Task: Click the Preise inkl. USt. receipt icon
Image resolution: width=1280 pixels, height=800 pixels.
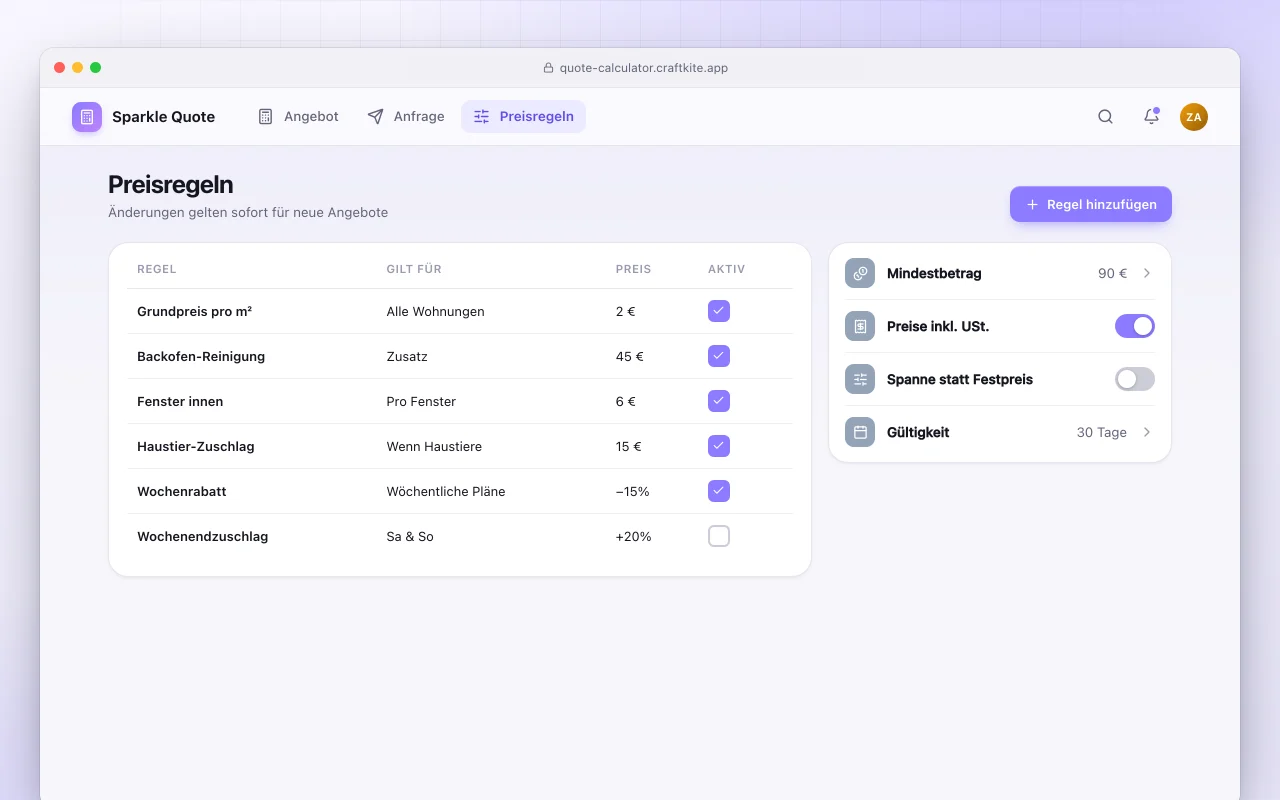Action: pyautogui.click(x=860, y=326)
